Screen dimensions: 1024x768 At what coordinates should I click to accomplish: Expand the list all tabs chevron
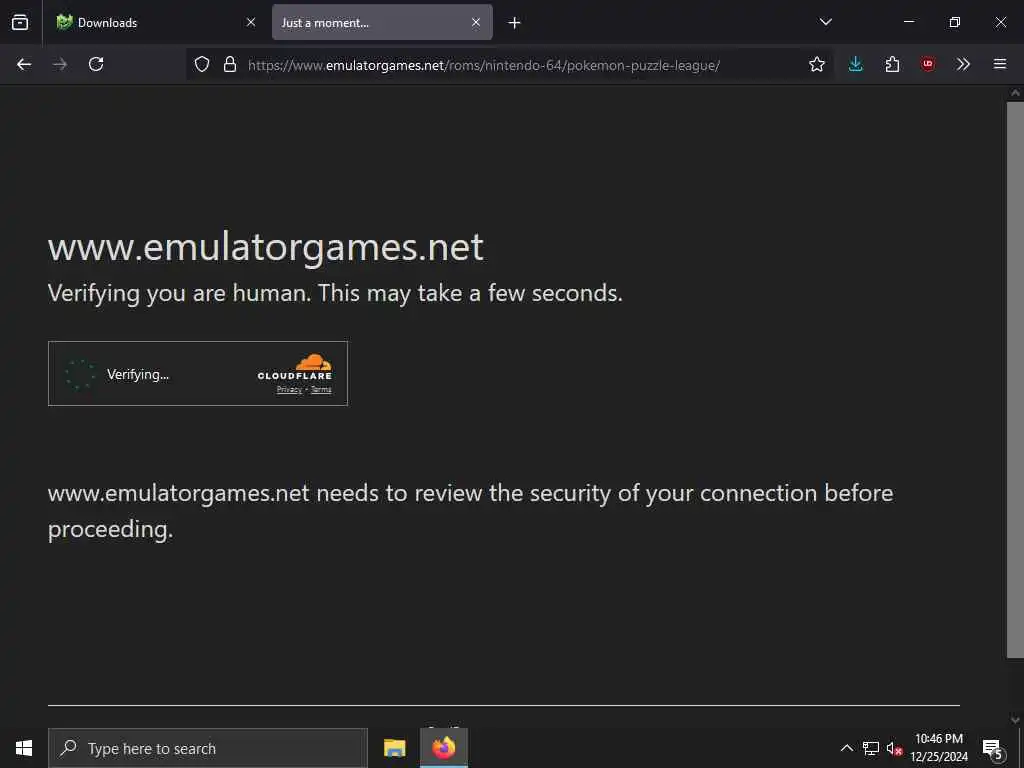825,22
